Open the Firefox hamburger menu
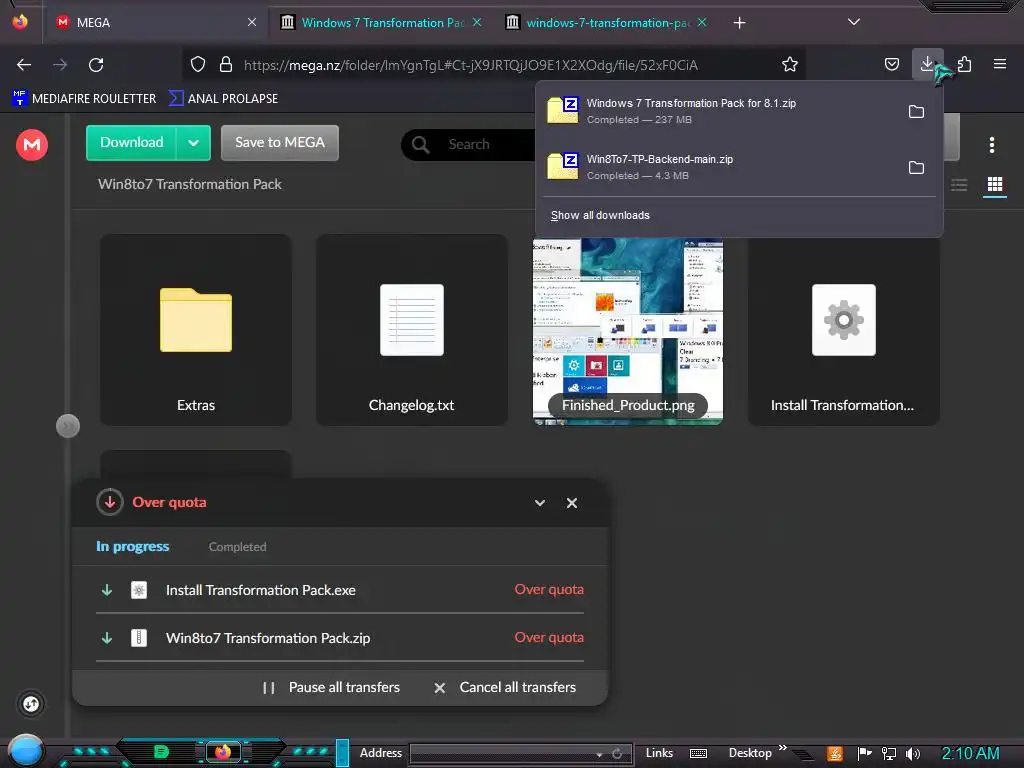Image resolution: width=1024 pixels, height=768 pixels. 999,64
